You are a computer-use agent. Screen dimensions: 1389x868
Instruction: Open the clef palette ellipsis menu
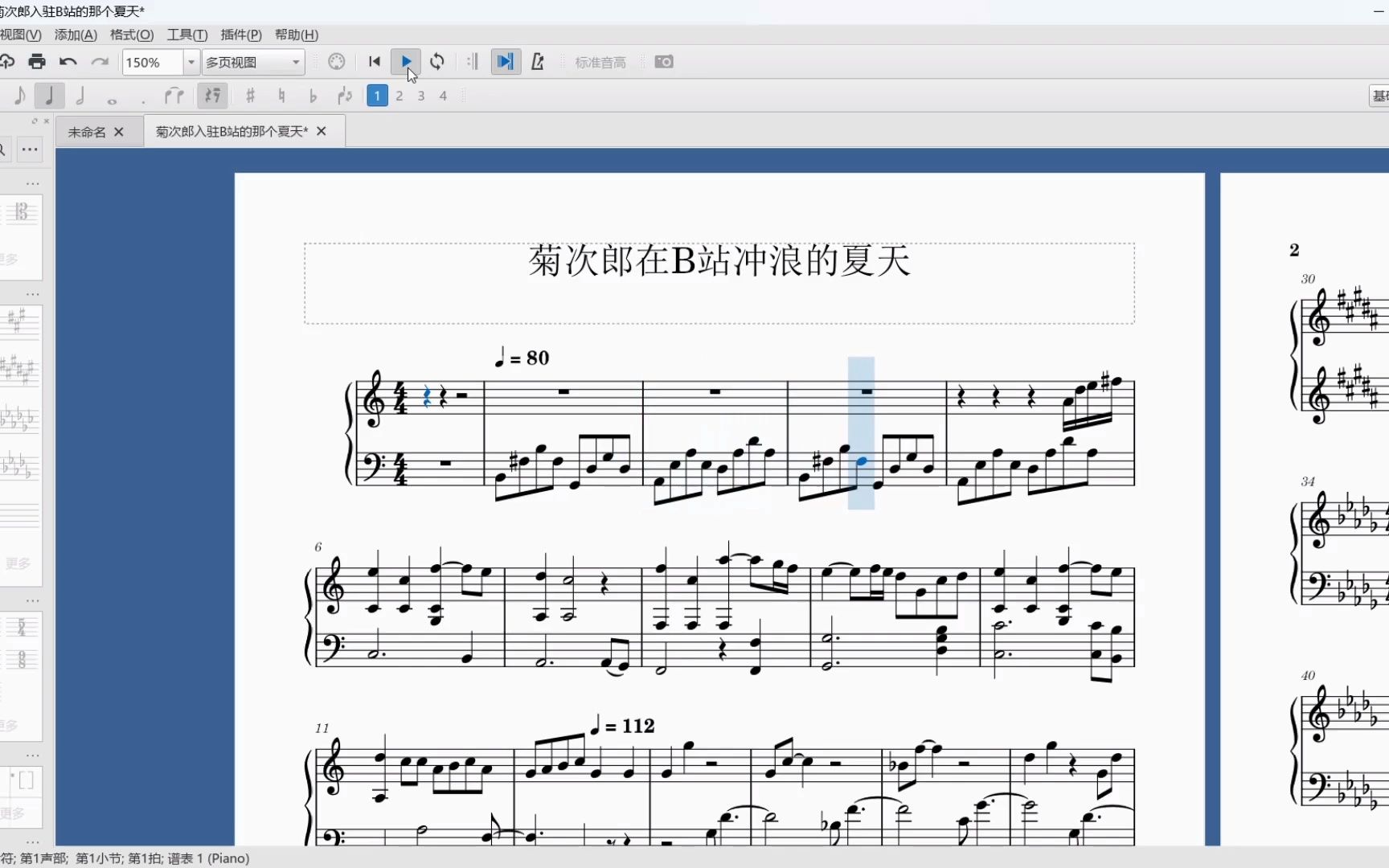click(x=33, y=184)
